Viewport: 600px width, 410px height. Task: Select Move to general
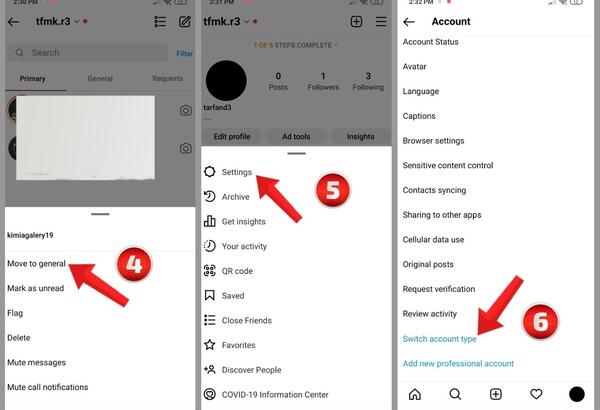[x=36, y=263]
